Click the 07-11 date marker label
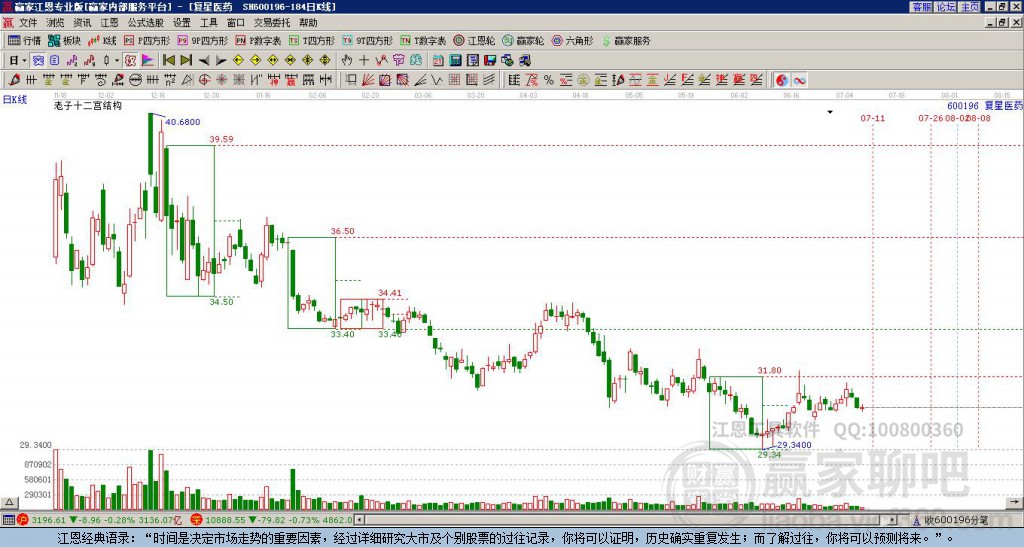This screenshot has width=1024, height=548. (872, 118)
